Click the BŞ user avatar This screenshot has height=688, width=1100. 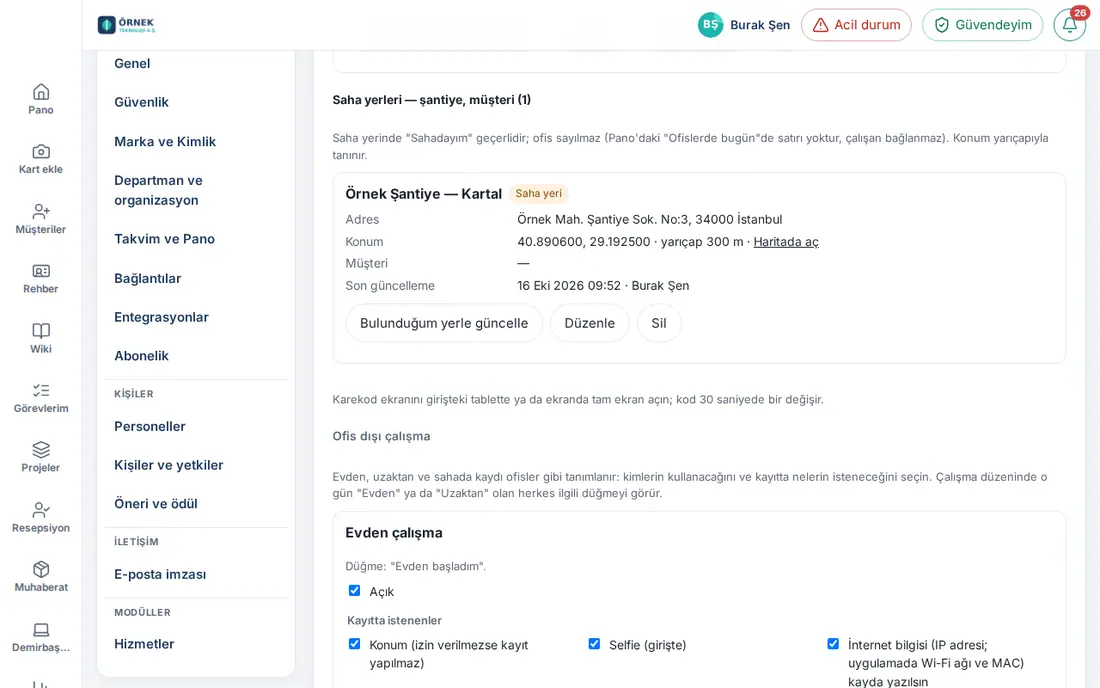click(x=710, y=25)
